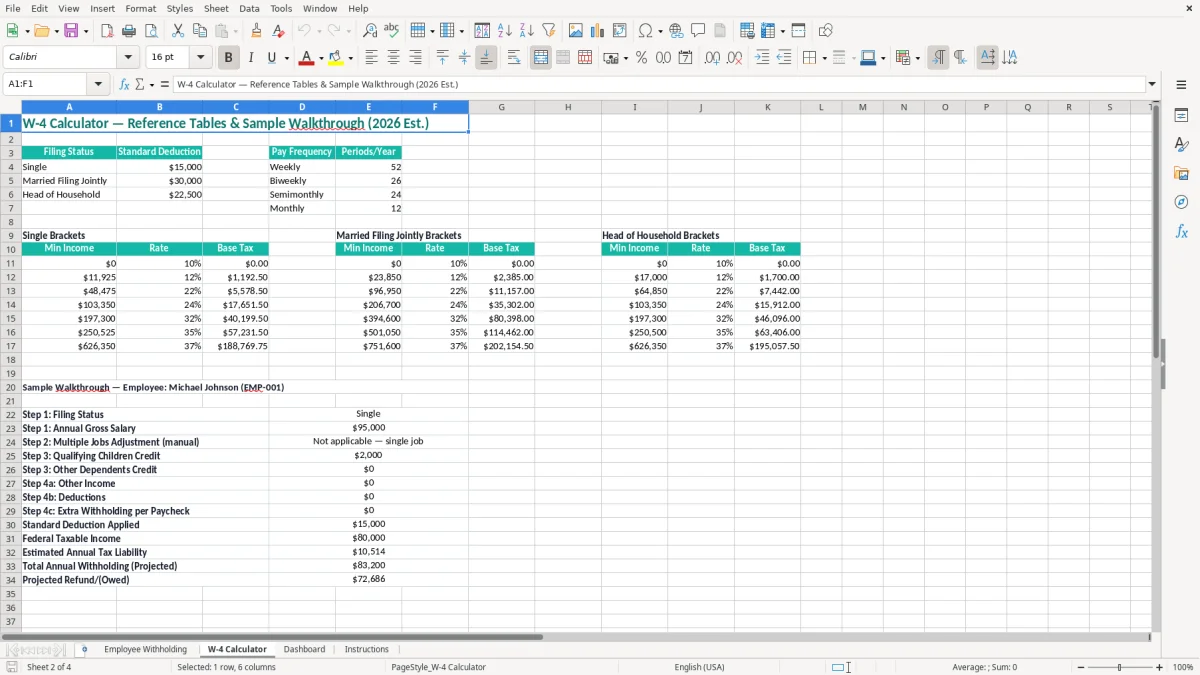This screenshot has height=675, width=1200.
Task: Click the Copy icon
Action: coord(200,31)
